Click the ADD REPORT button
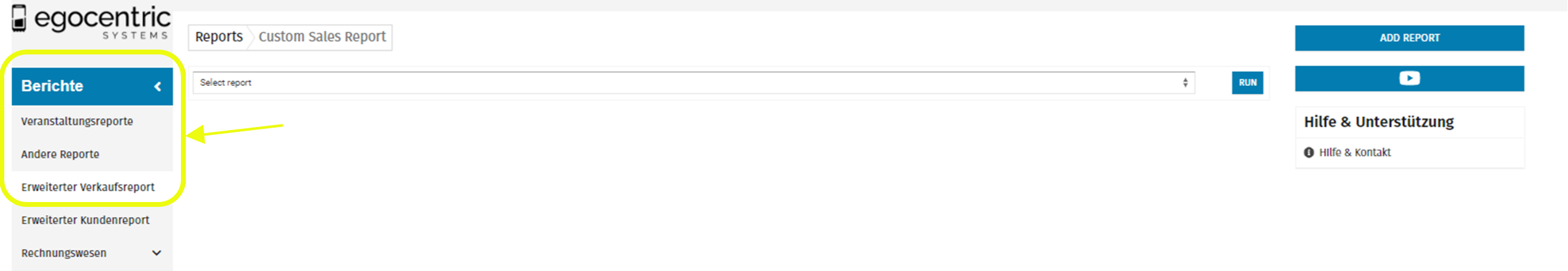1568x271 pixels. [1408, 38]
